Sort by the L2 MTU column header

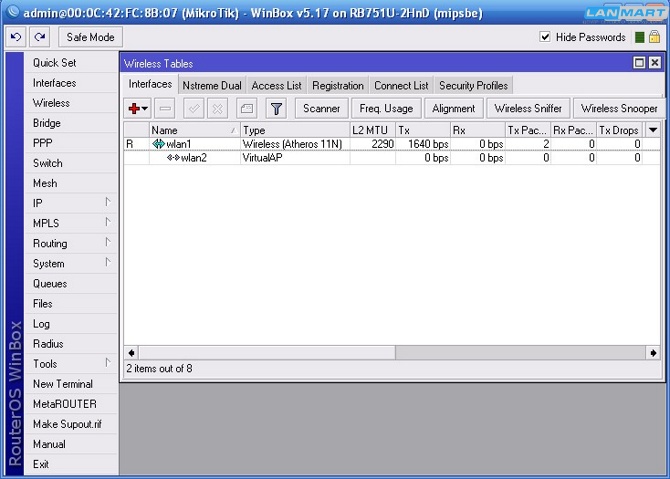(x=372, y=130)
